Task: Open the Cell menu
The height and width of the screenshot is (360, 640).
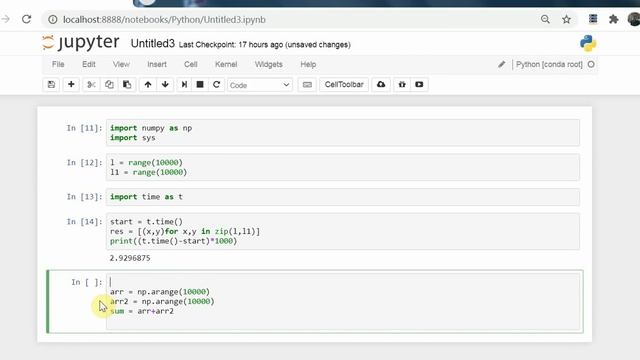Action: pyautogui.click(x=191, y=64)
